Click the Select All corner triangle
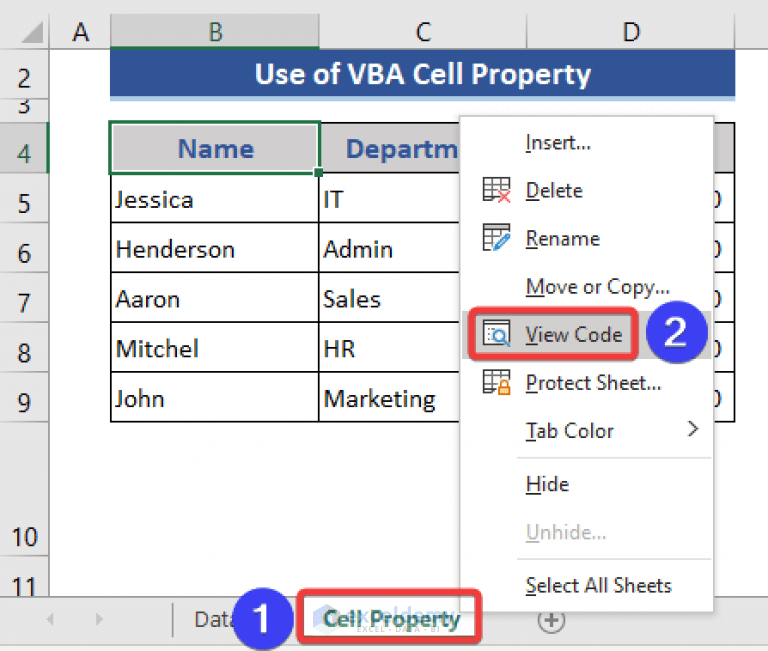The width and height of the screenshot is (768, 651). [32, 33]
